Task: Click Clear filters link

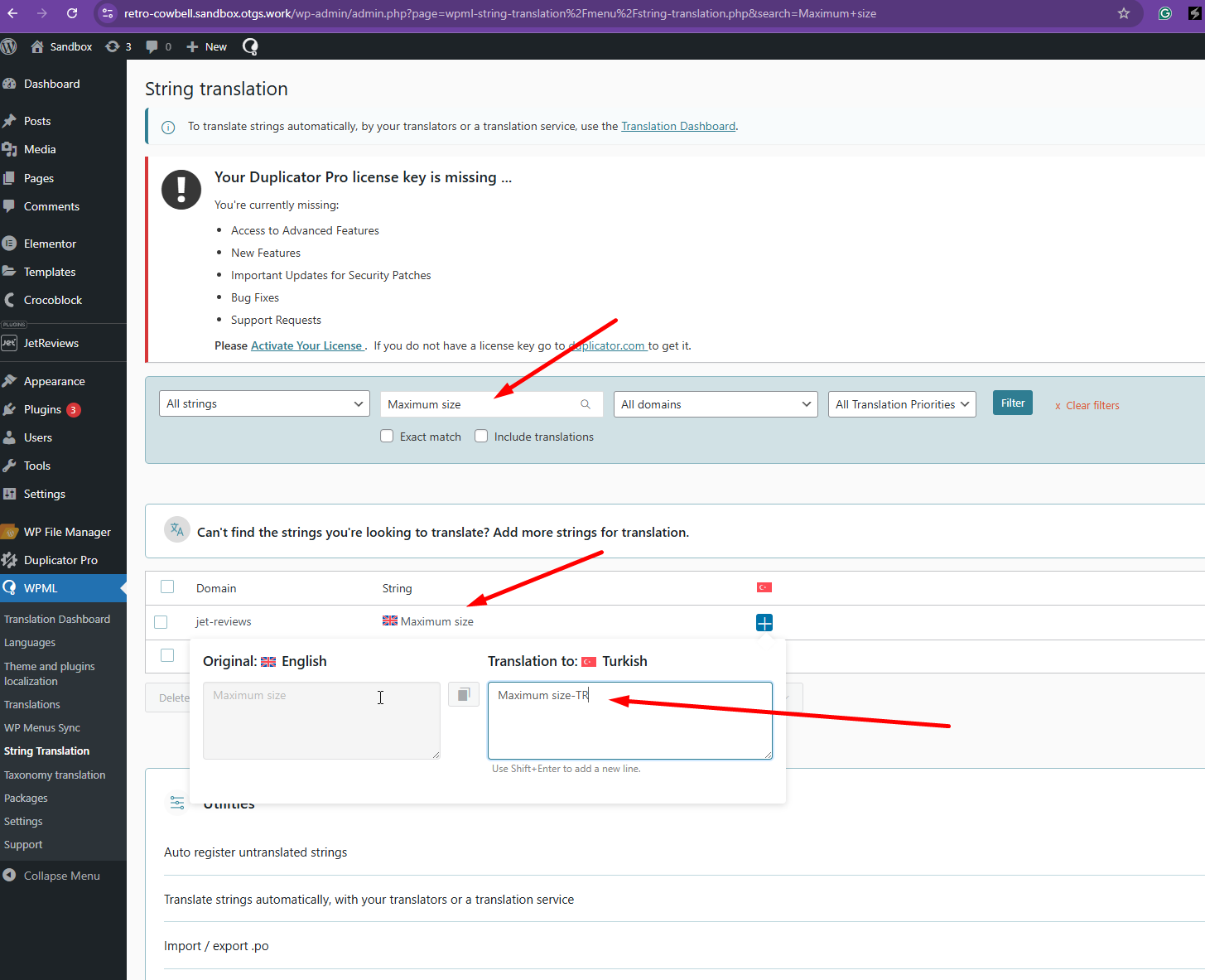Action: (x=1087, y=405)
